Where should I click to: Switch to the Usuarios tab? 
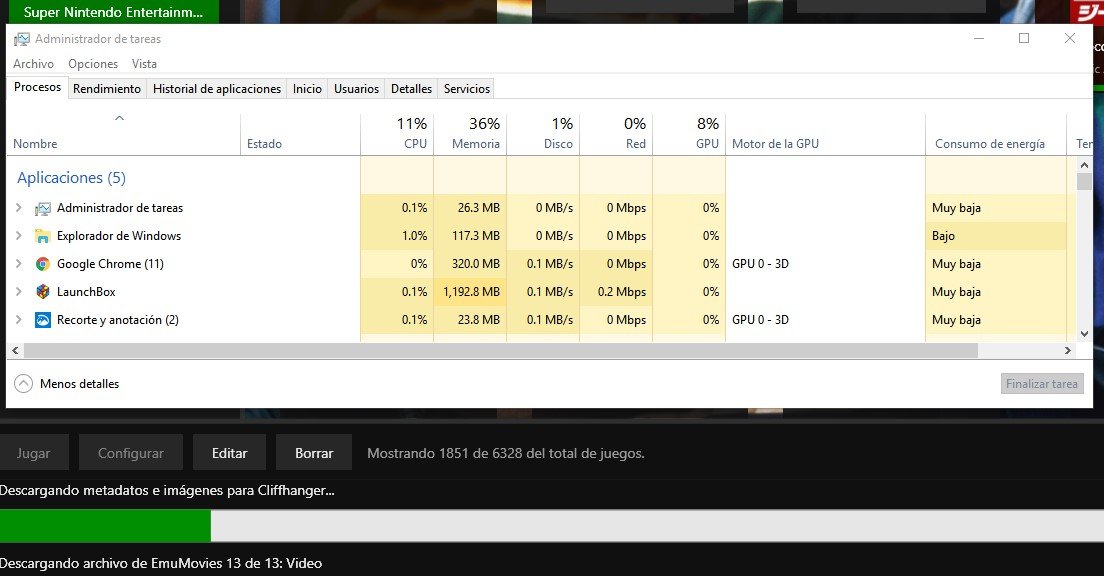point(356,89)
